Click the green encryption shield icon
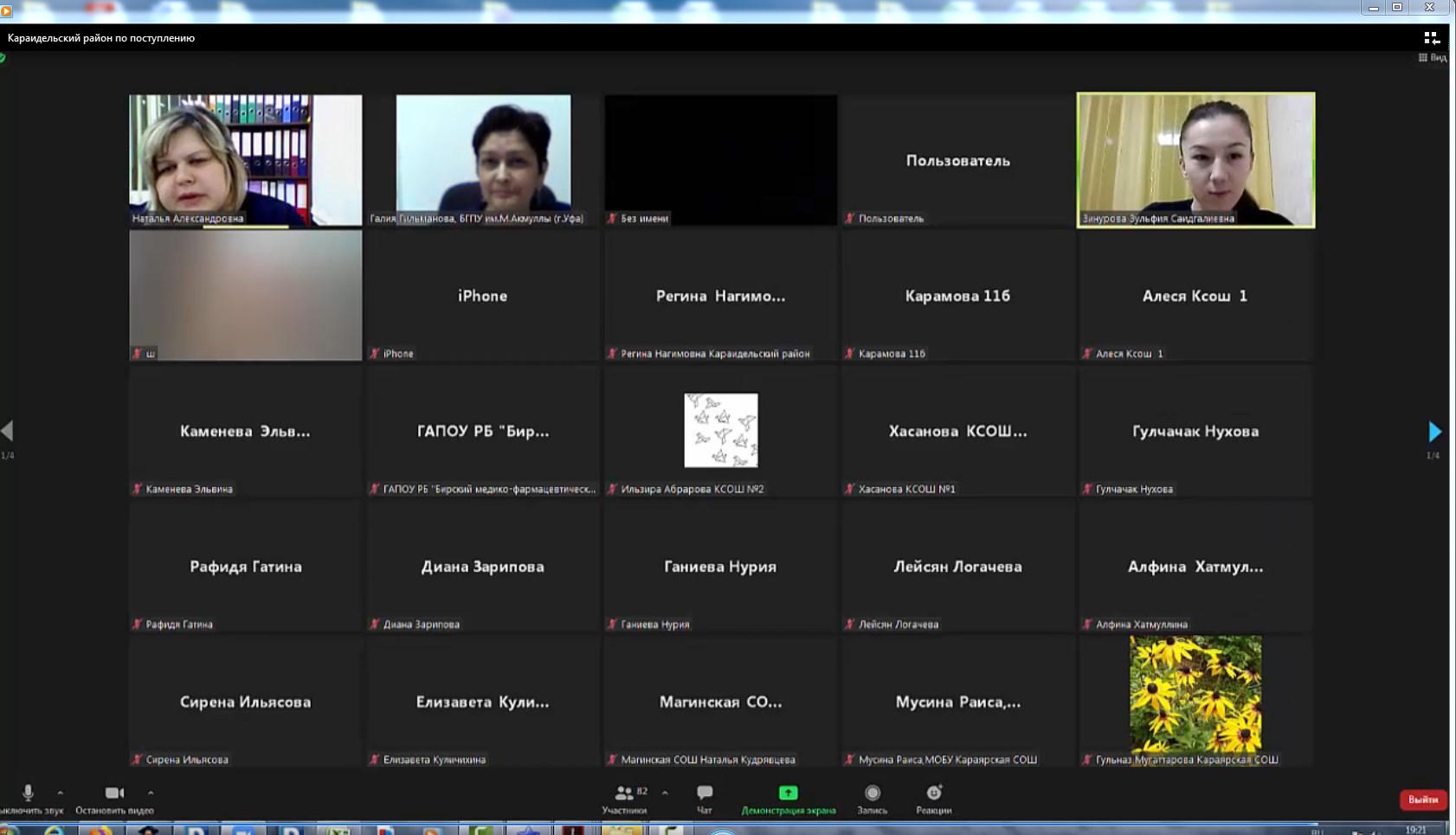 point(3,58)
